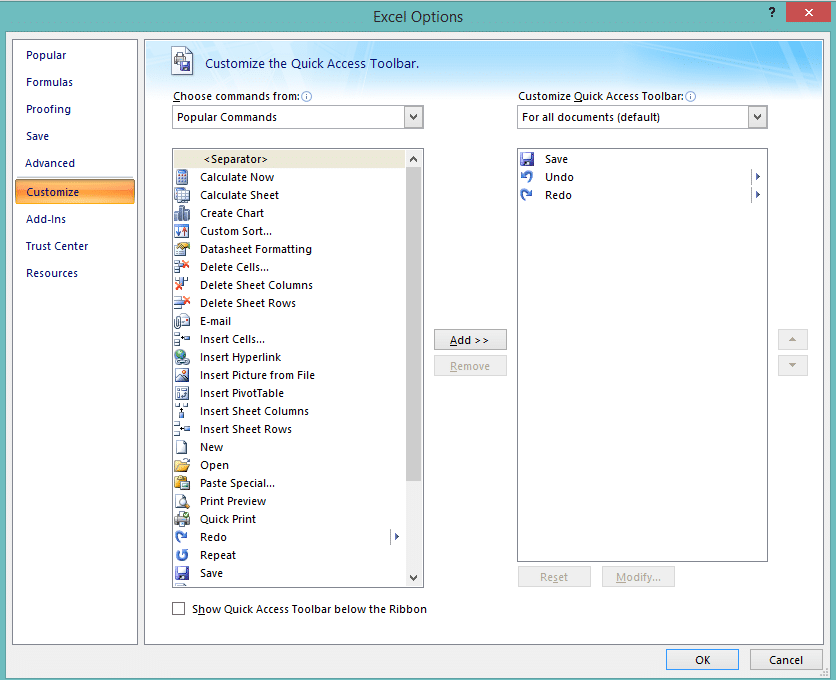The image size is (836, 680).
Task: Click the info icon beside Choose commands from
Action: pyautogui.click(x=307, y=97)
